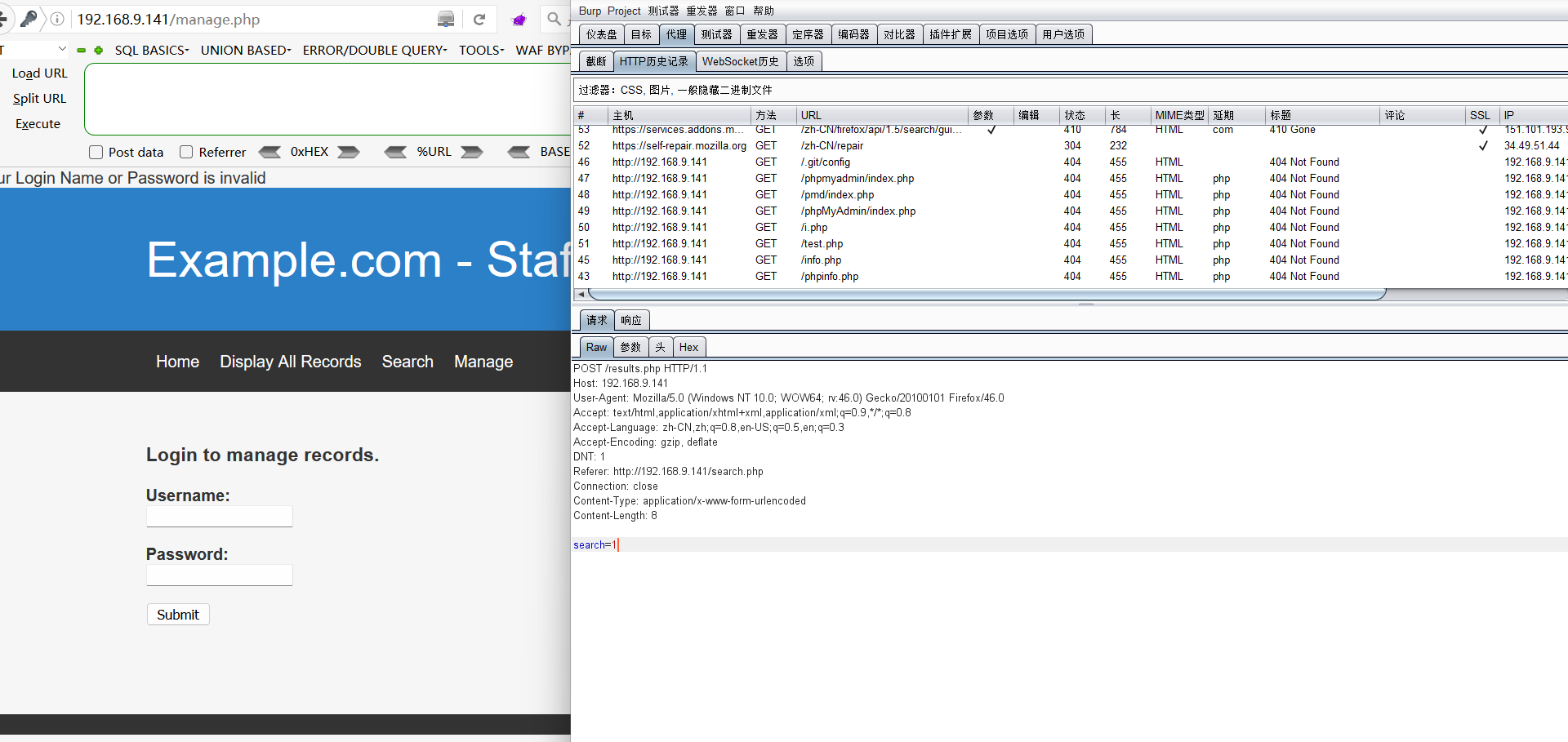The image size is (1568, 742).
Task: Click the 0xHEX decode left arrow
Action: (270, 152)
